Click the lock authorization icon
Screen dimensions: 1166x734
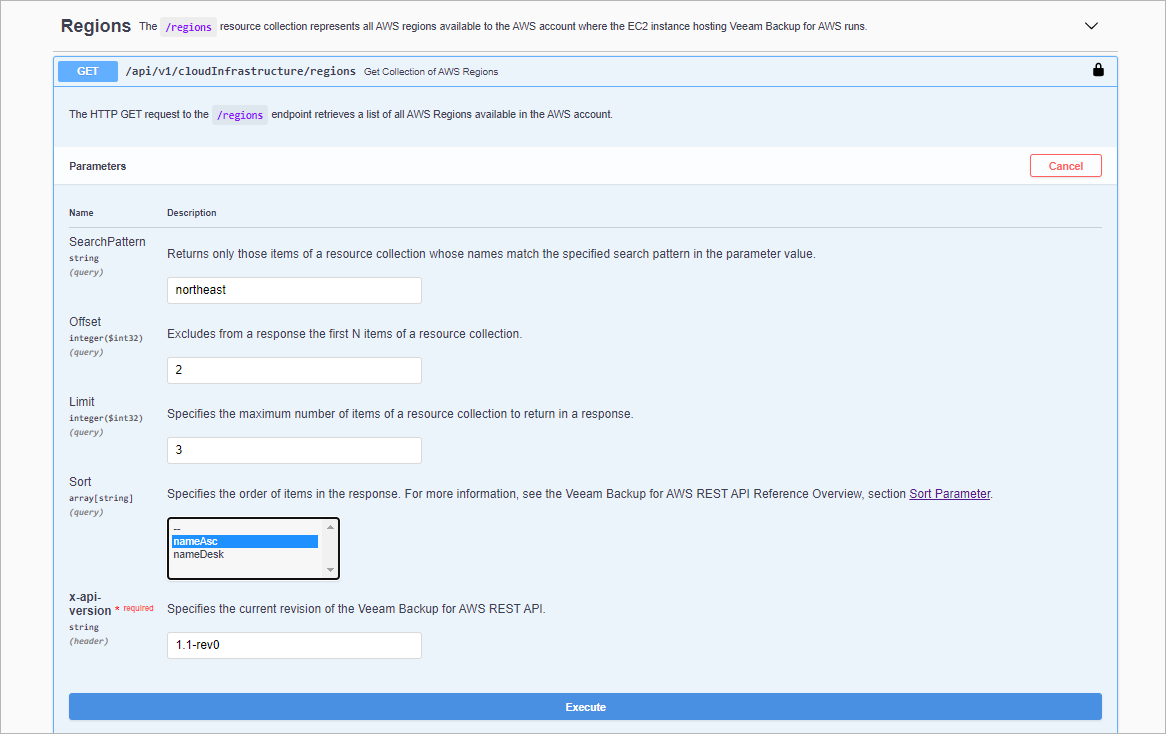pyautogui.click(x=1098, y=70)
